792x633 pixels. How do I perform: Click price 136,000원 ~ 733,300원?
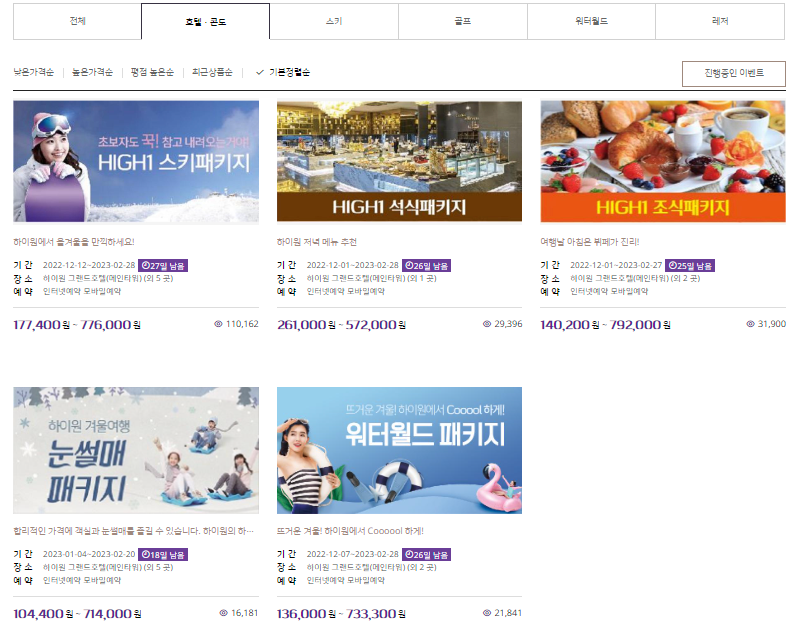pyautogui.click(x=341, y=614)
